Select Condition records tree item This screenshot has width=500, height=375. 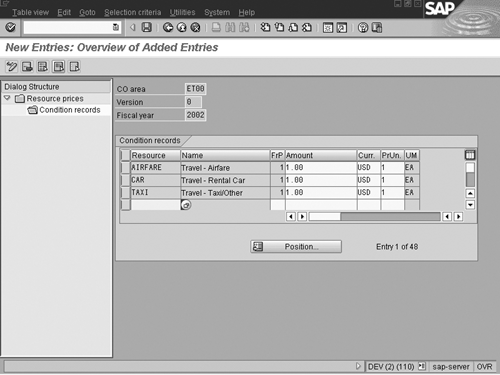click(70, 110)
